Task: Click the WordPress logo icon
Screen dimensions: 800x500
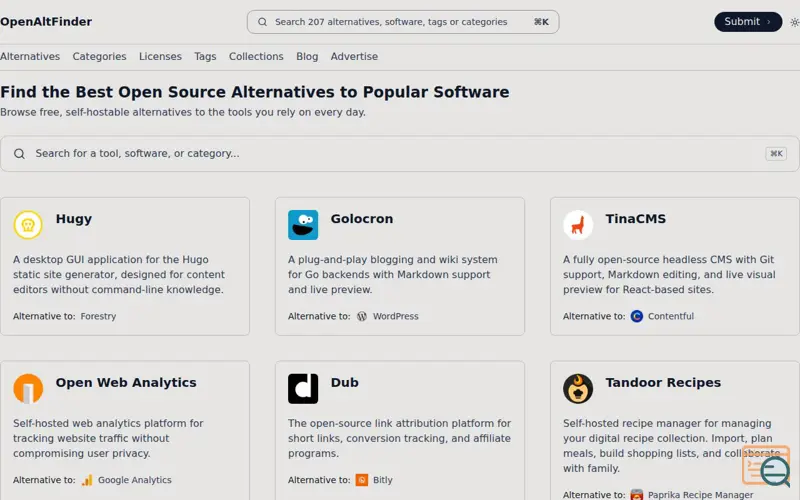Action: click(362, 316)
